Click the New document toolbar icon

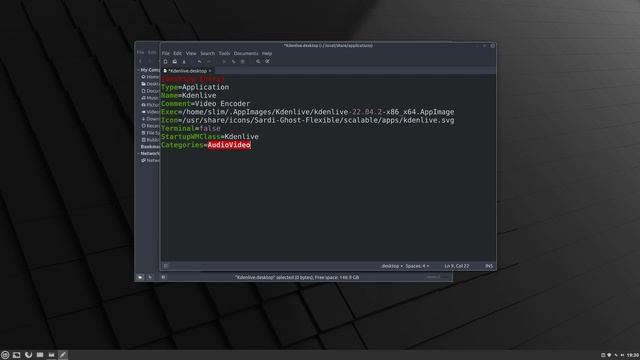(165, 62)
